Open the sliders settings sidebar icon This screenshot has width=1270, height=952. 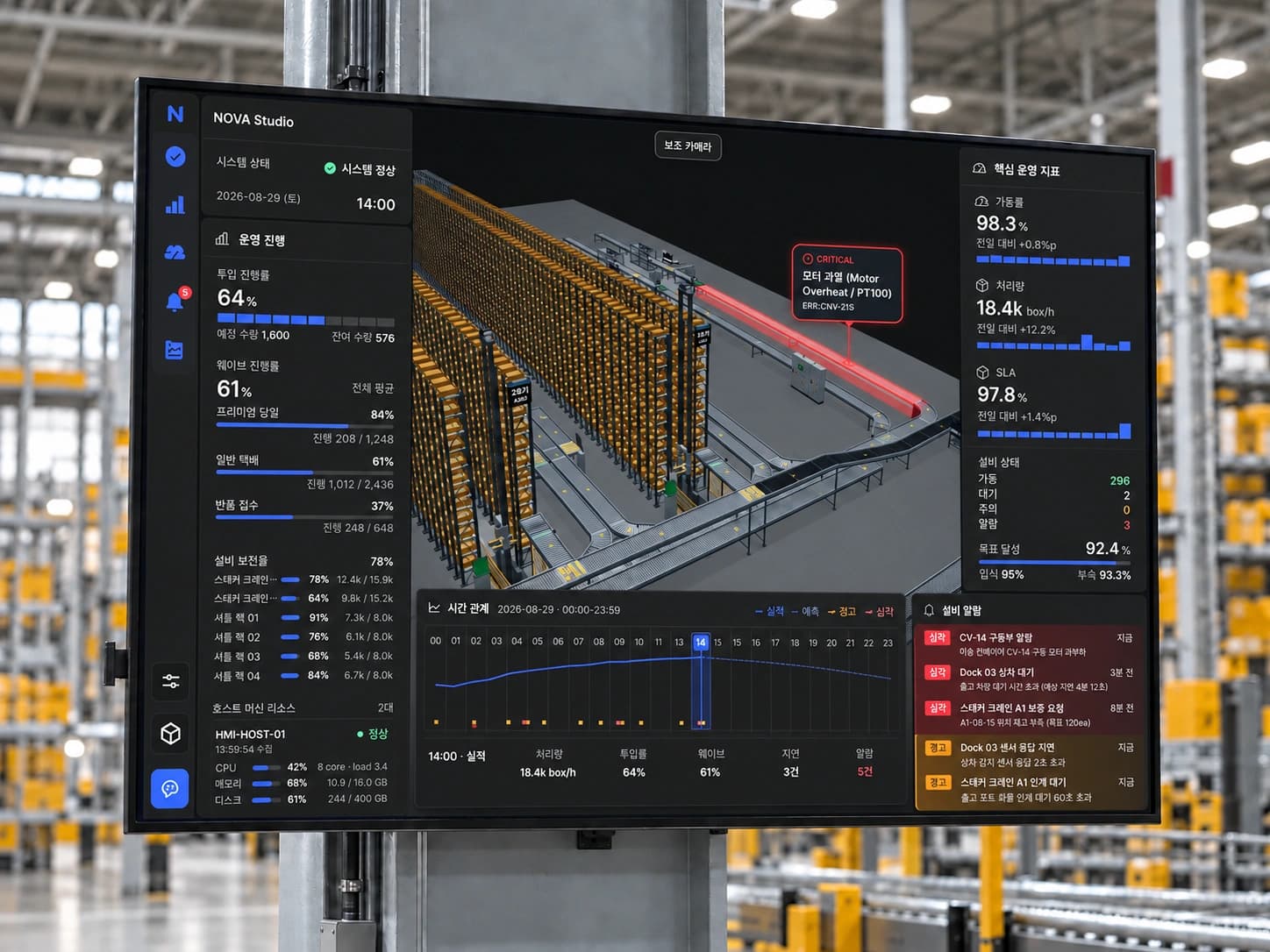pos(171,681)
